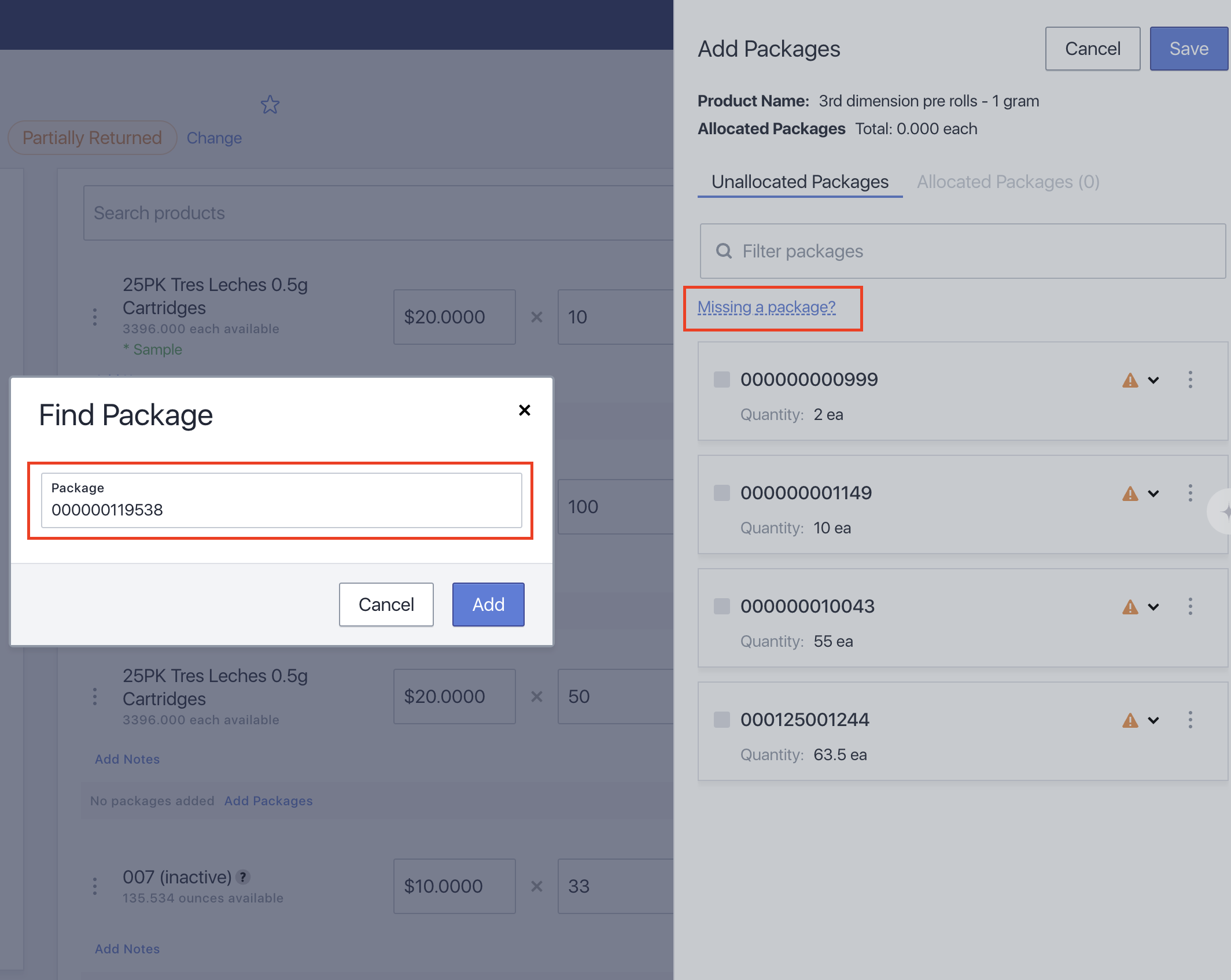Image resolution: width=1231 pixels, height=980 pixels.
Task: Click help icon next to 007 (inactive)
Action: [244, 877]
